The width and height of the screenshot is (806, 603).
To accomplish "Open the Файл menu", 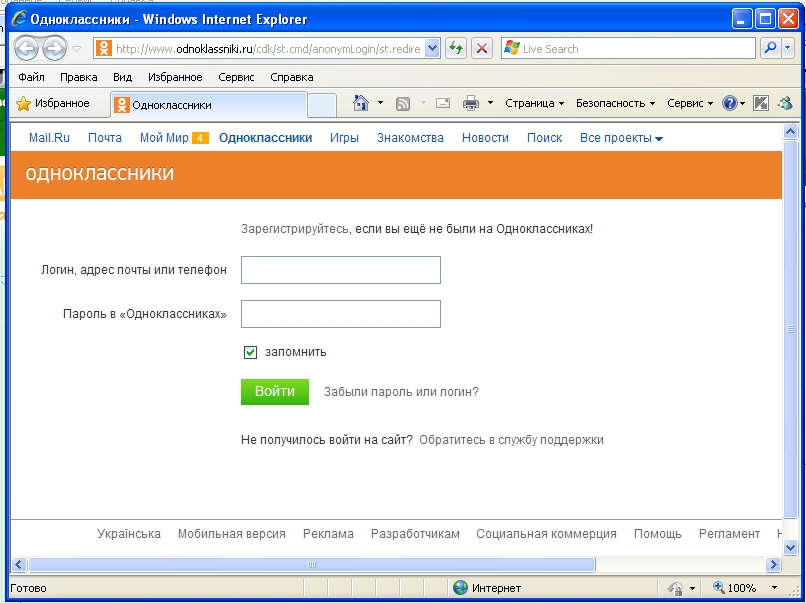I will coord(31,77).
